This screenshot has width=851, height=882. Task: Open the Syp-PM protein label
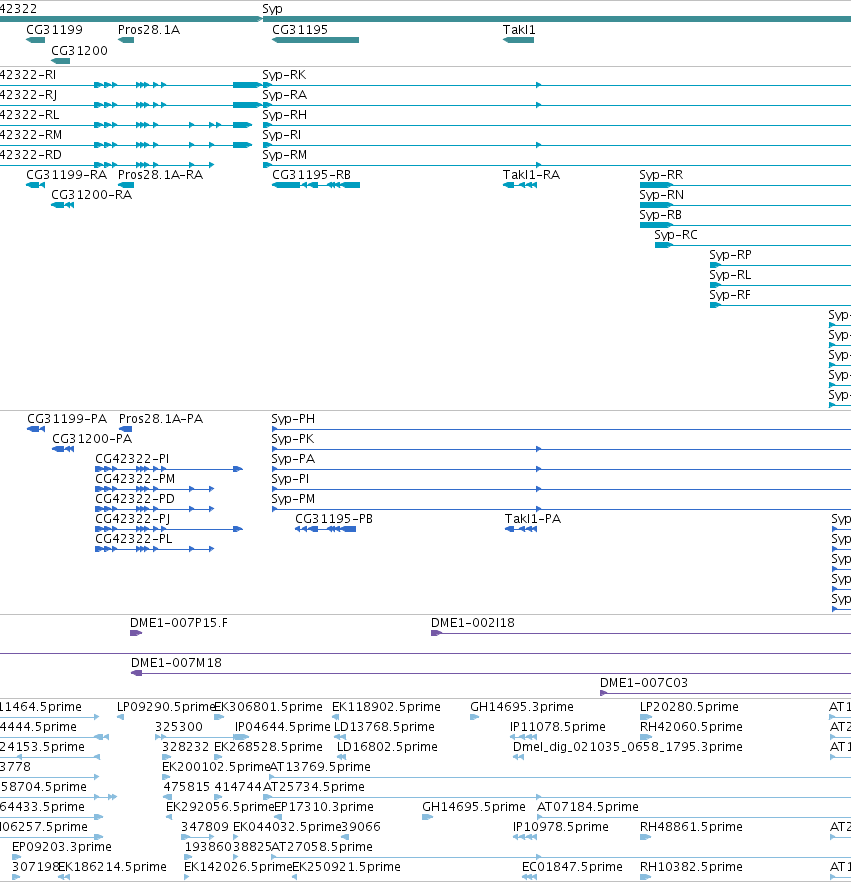[x=293, y=499]
